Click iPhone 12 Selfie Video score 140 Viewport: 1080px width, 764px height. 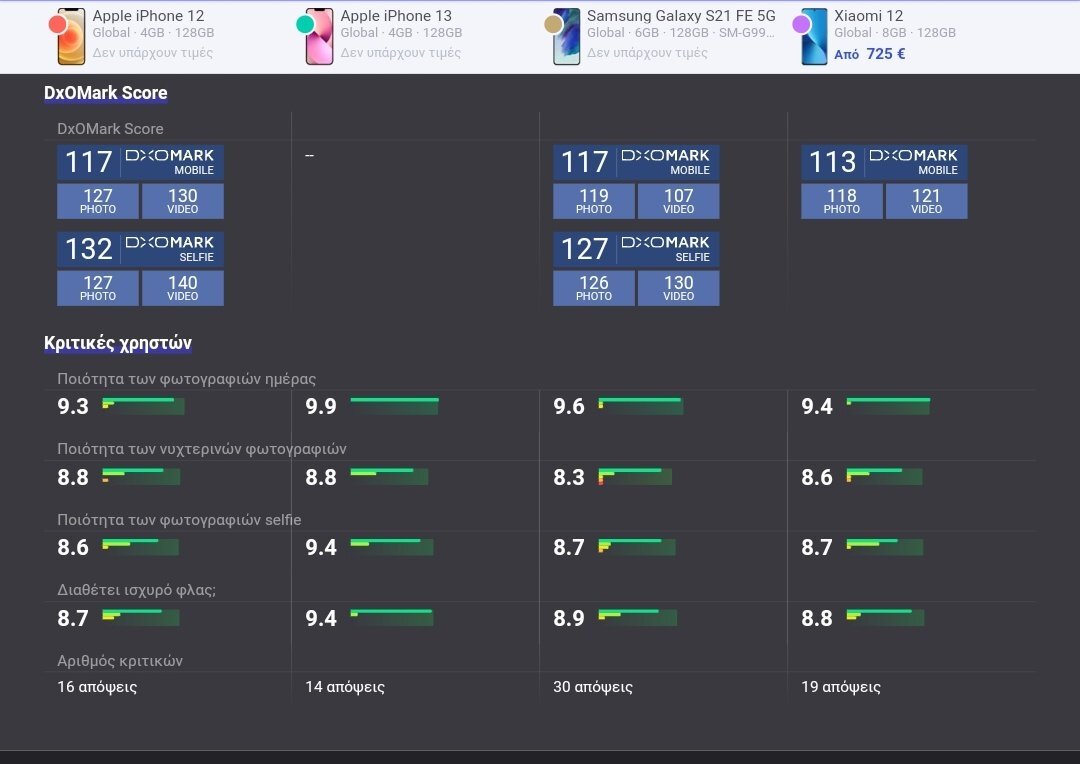[183, 287]
